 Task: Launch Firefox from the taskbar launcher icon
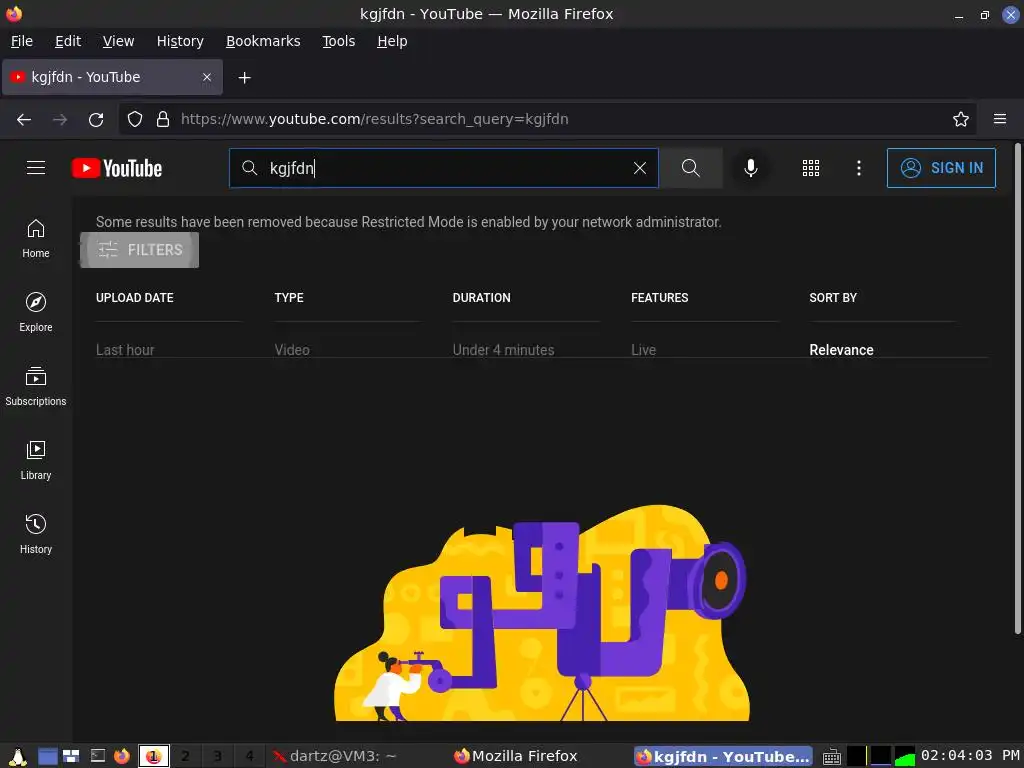pos(121,756)
